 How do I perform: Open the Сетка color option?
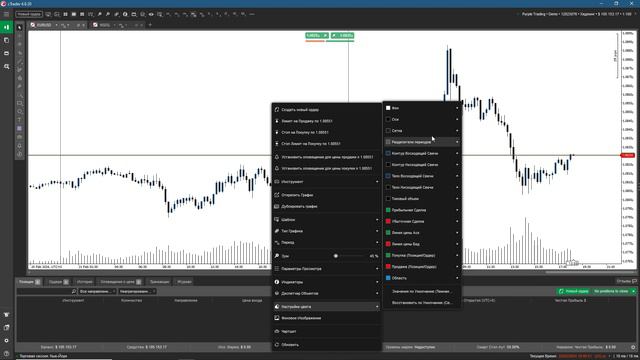(x=422, y=131)
